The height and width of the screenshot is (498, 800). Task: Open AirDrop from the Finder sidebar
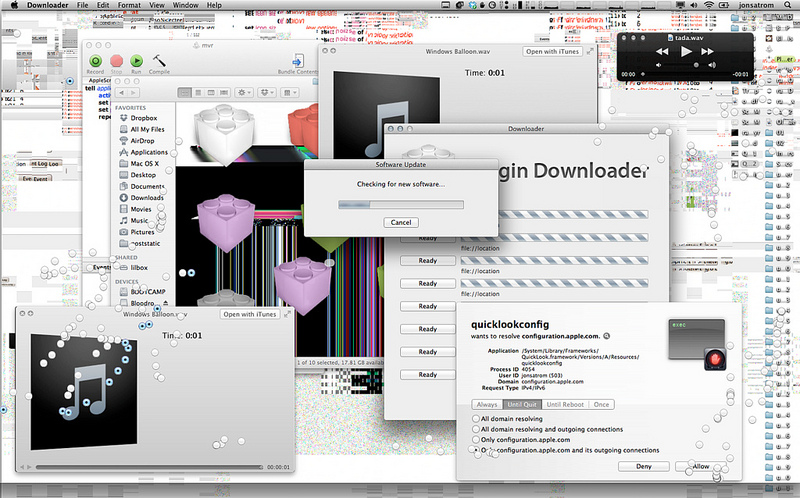click(137, 141)
